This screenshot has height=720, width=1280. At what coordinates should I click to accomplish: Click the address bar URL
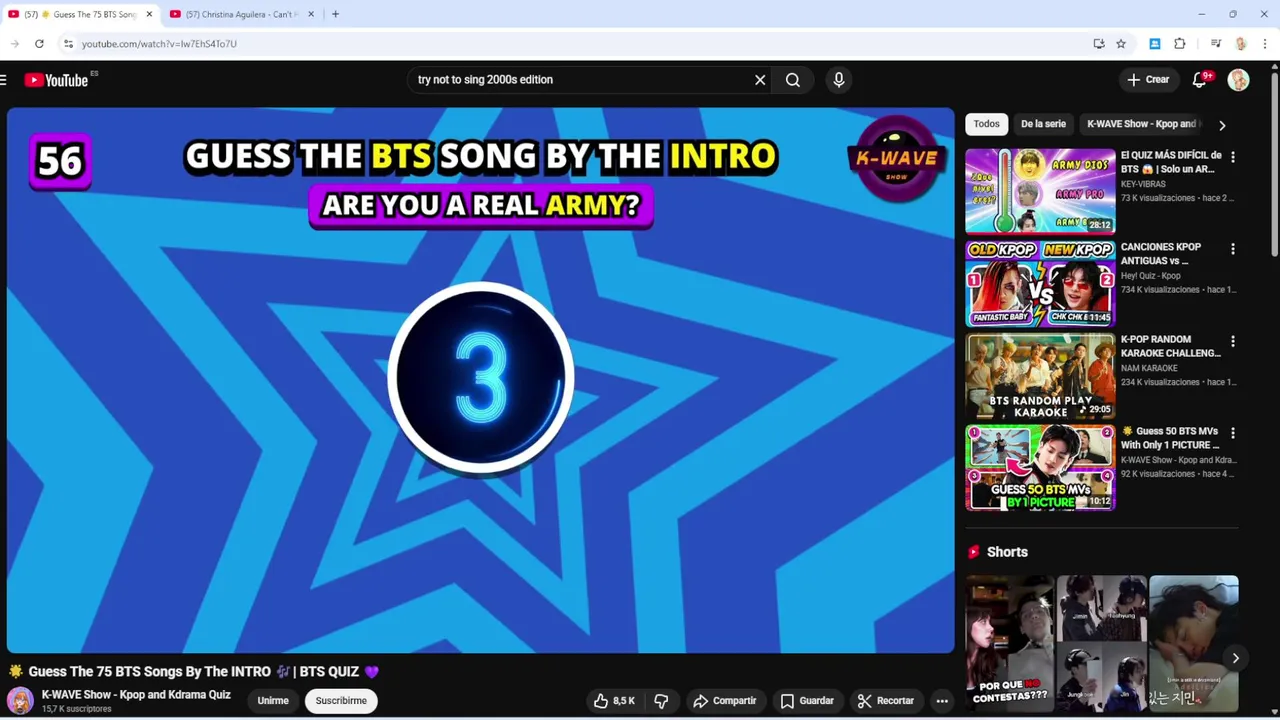[159, 44]
